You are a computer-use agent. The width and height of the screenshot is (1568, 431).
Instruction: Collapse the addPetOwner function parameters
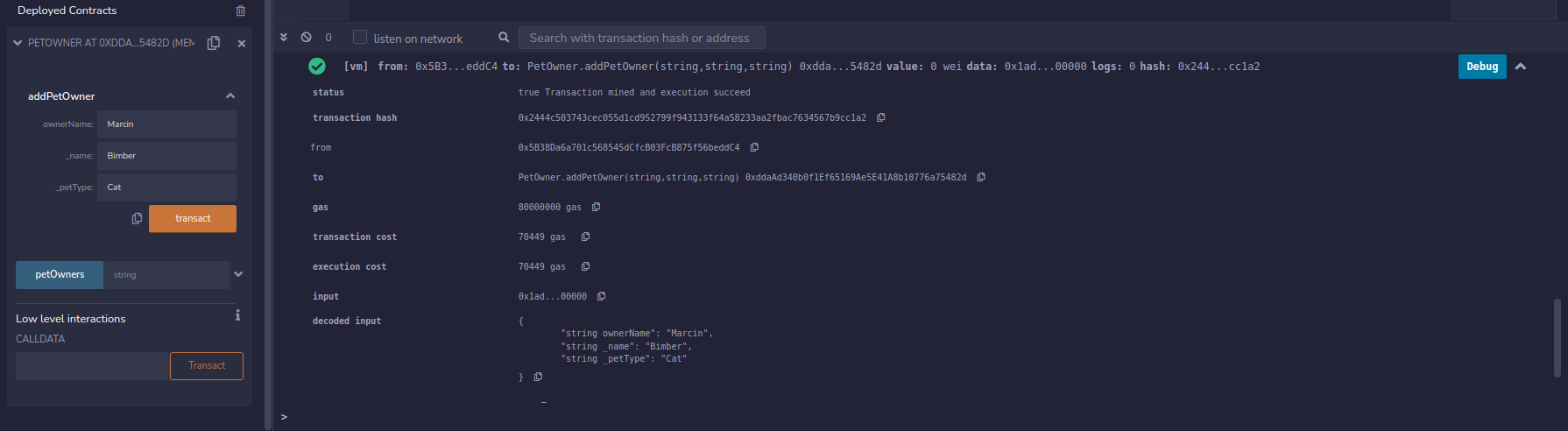[x=230, y=95]
